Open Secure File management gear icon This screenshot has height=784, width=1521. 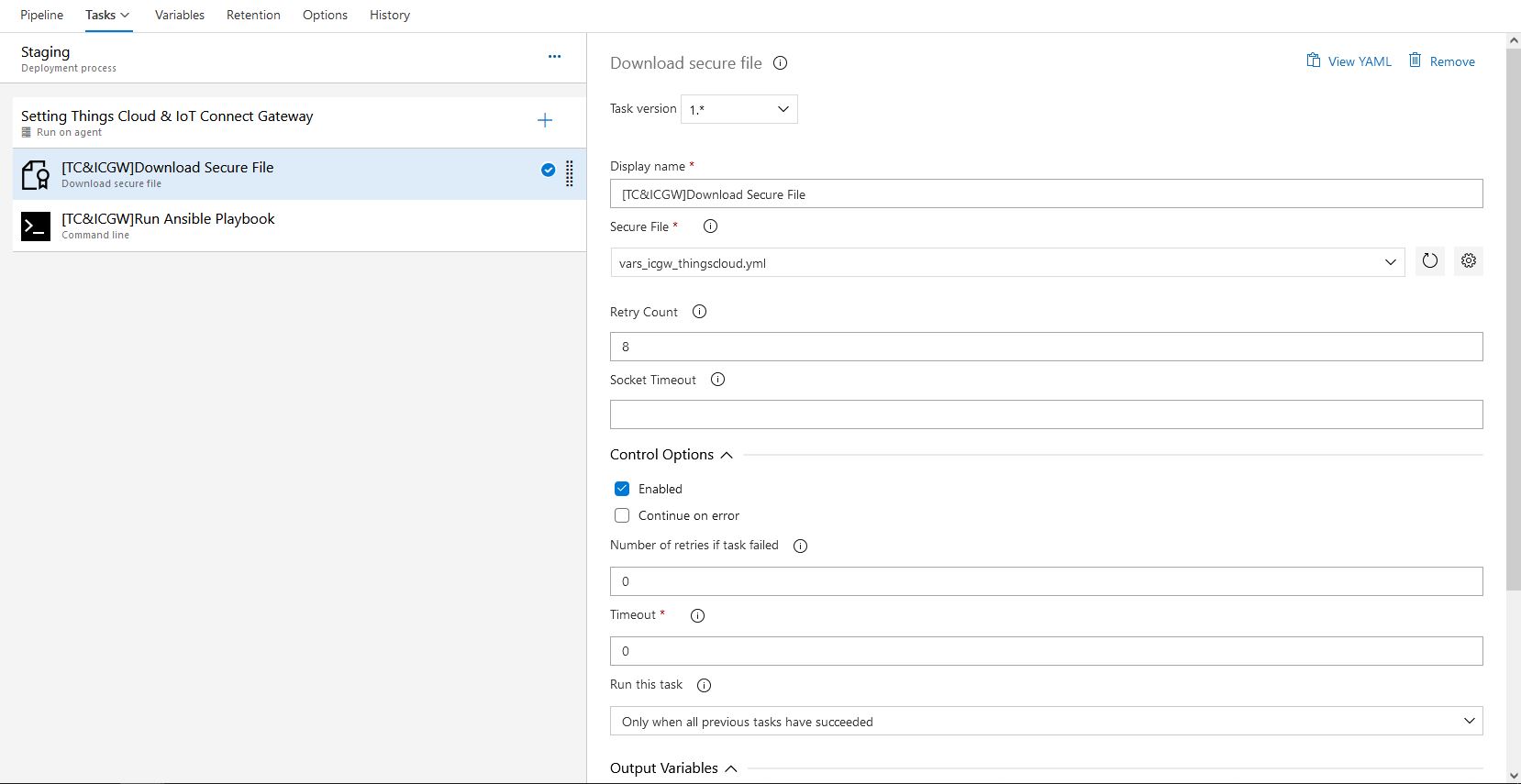click(1468, 261)
